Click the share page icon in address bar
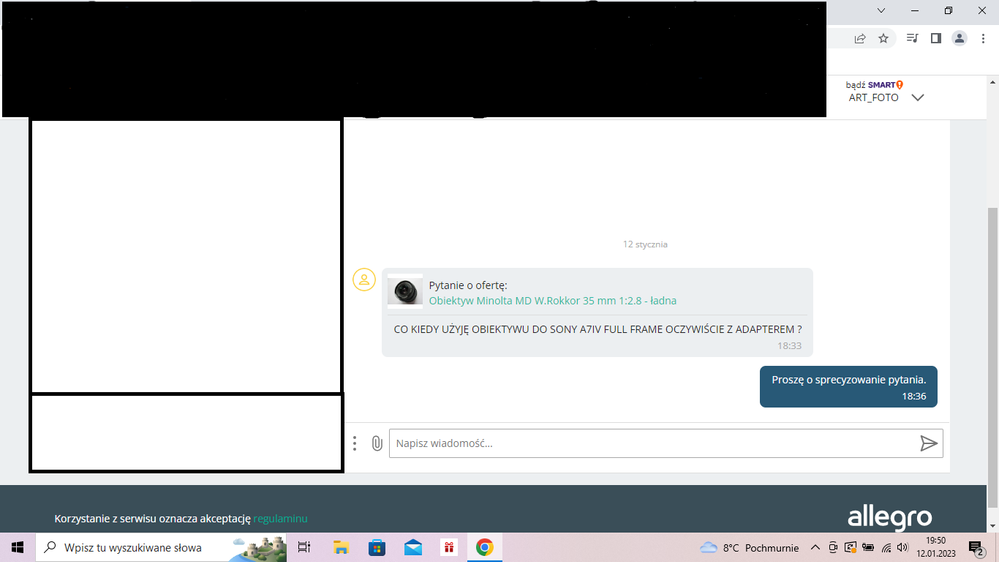Image resolution: width=999 pixels, height=562 pixels. point(860,39)
